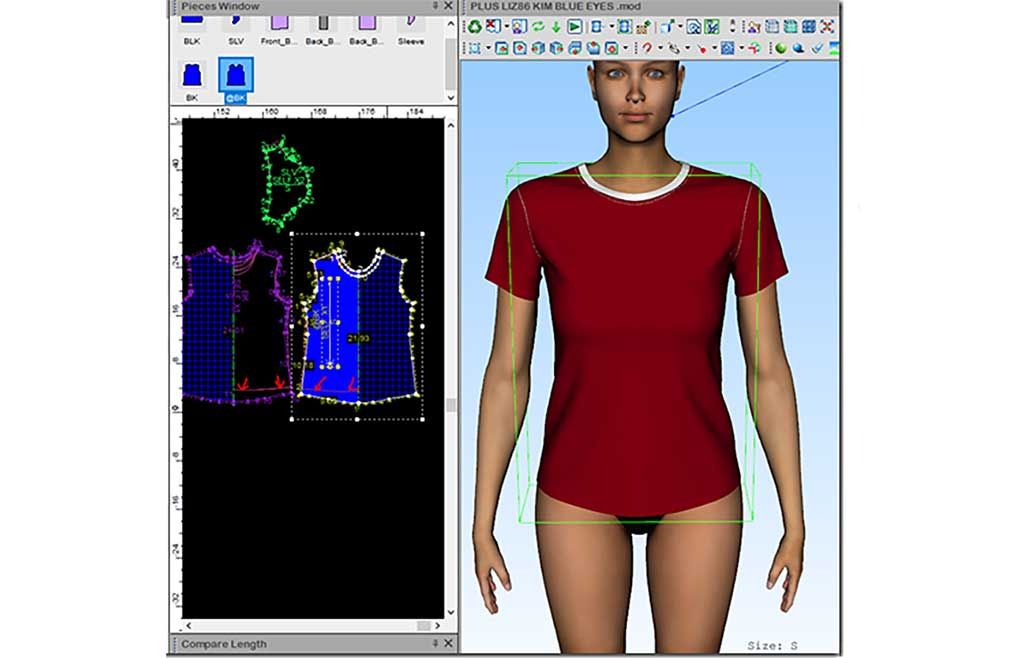The image size is (1024, 658).
Task: Click the scroll-down arrow in the Pieces Window
Action: click(x=450, y=96)
